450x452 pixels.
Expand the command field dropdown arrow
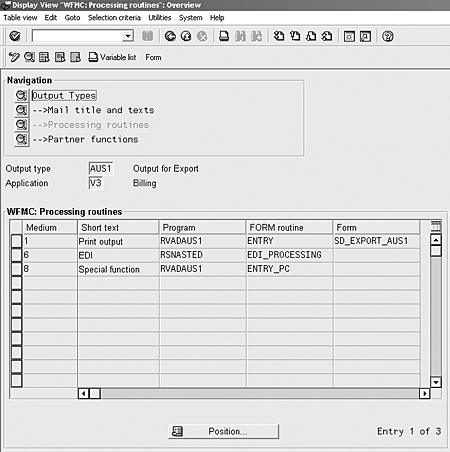click(128, 36)
